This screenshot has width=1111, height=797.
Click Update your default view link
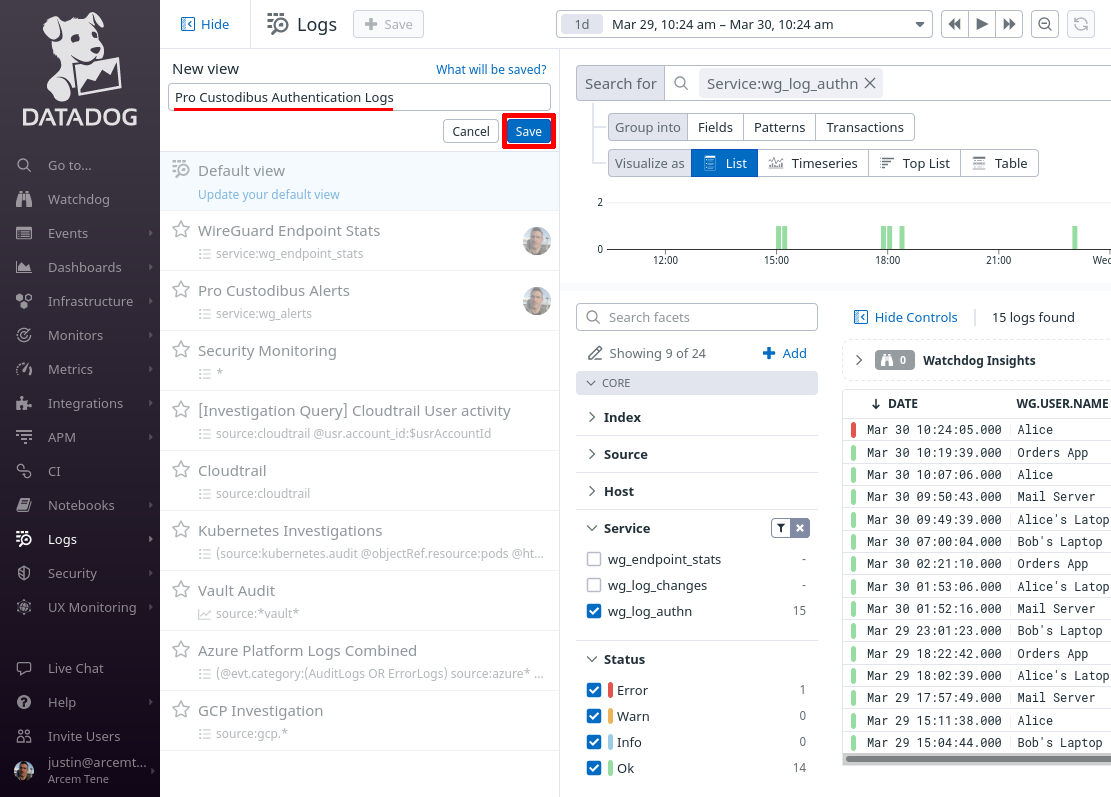[269, 194]
